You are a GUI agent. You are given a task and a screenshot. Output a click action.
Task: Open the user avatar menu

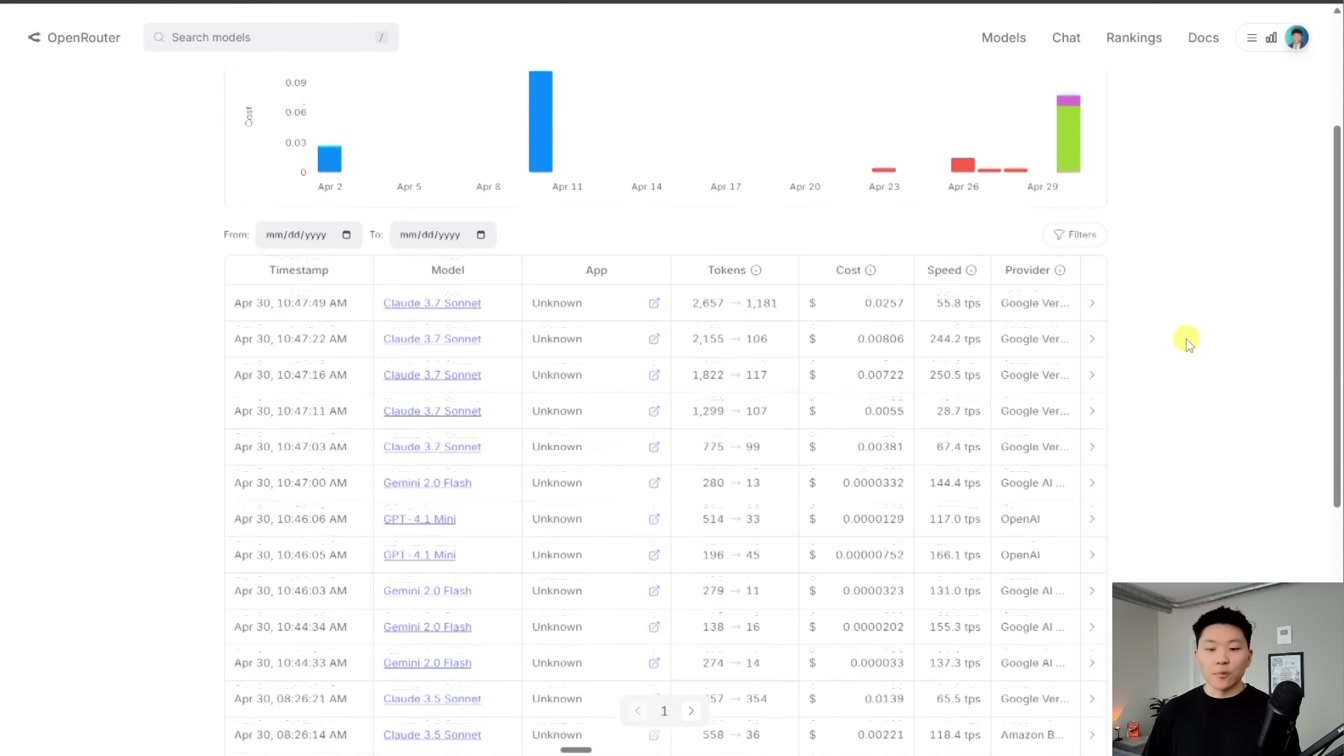point(1297,38)
